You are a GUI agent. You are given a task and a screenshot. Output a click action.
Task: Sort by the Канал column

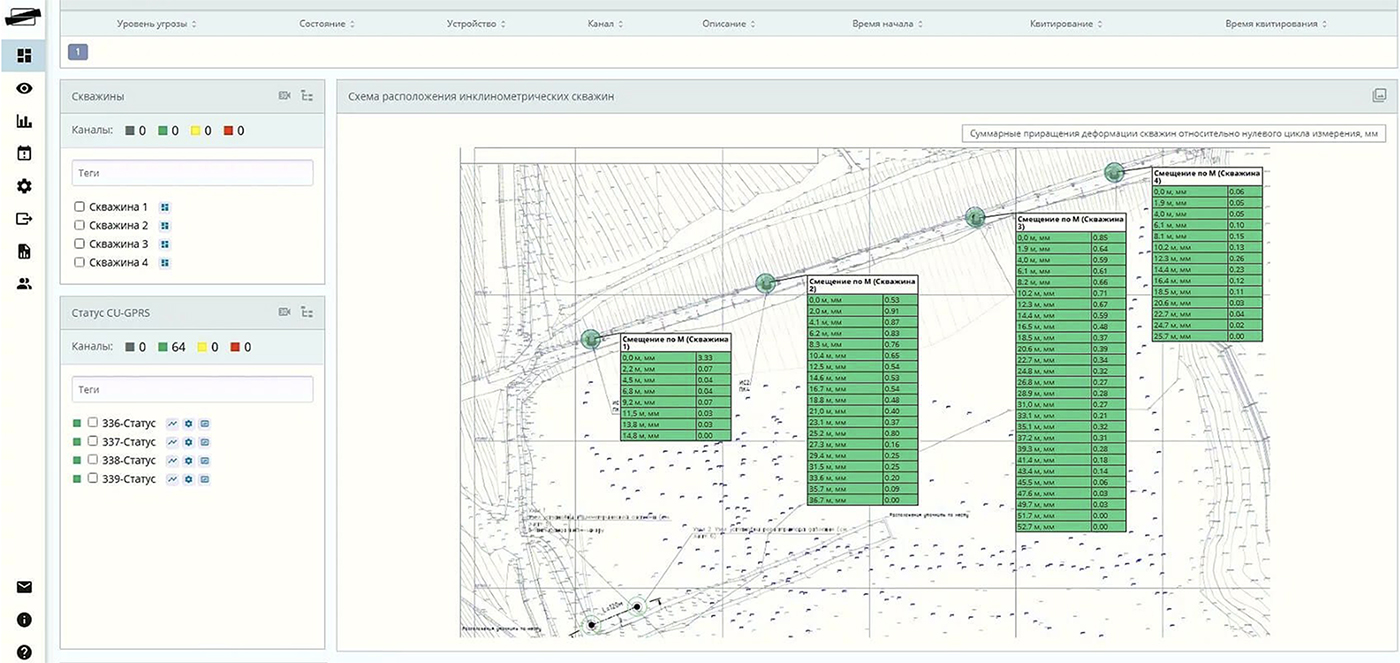pyautogui.click(x=606, y=24)
